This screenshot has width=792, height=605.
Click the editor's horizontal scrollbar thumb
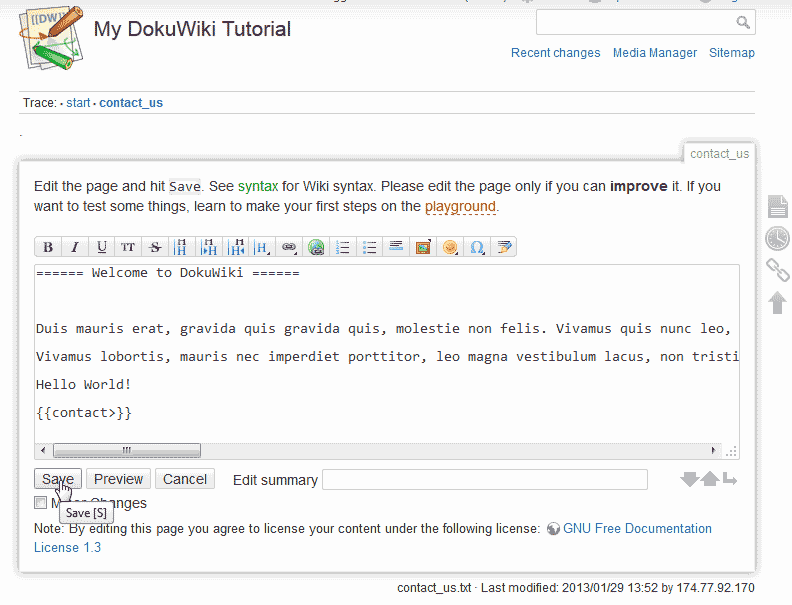tap(126, 451)
